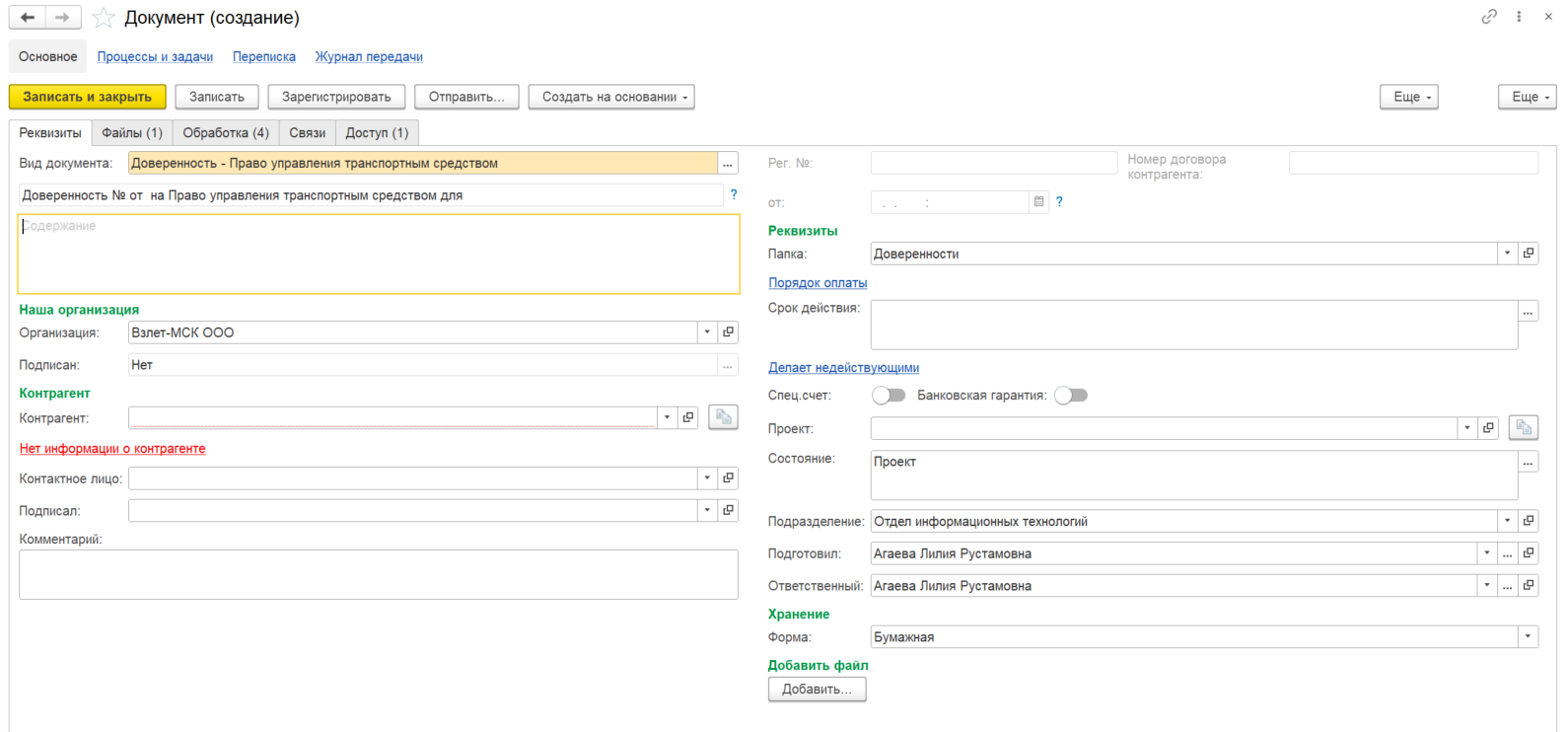Image resolution: width=1568 pixels, height=732 pixels.
Task: Open Папка record icon
Action: click(x=1528, y=254)
